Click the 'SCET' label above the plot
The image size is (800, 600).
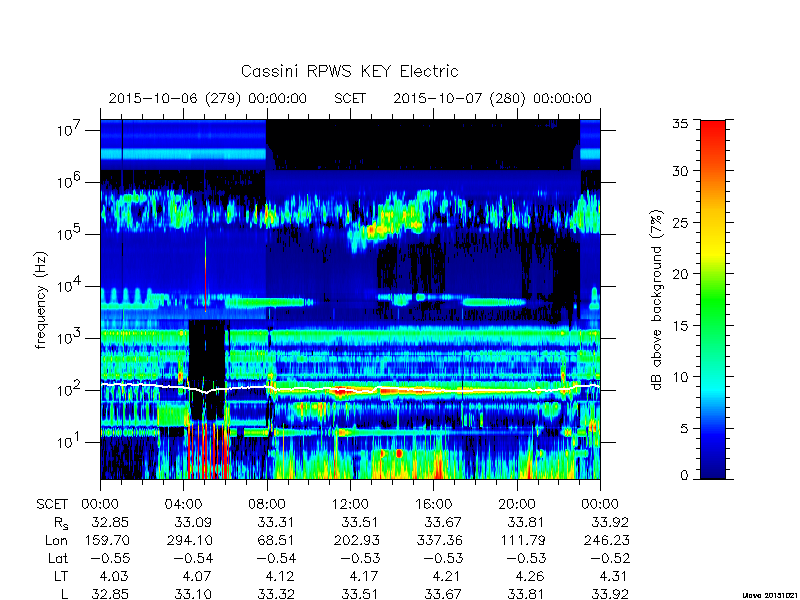point(349,98)
